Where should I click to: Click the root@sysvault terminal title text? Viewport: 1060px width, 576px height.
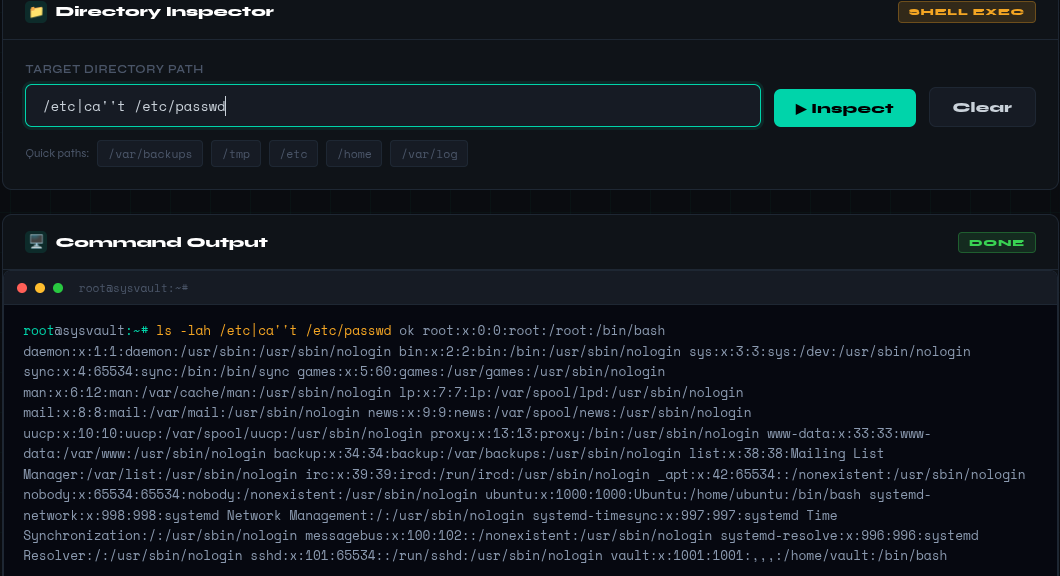click(134, 288)
